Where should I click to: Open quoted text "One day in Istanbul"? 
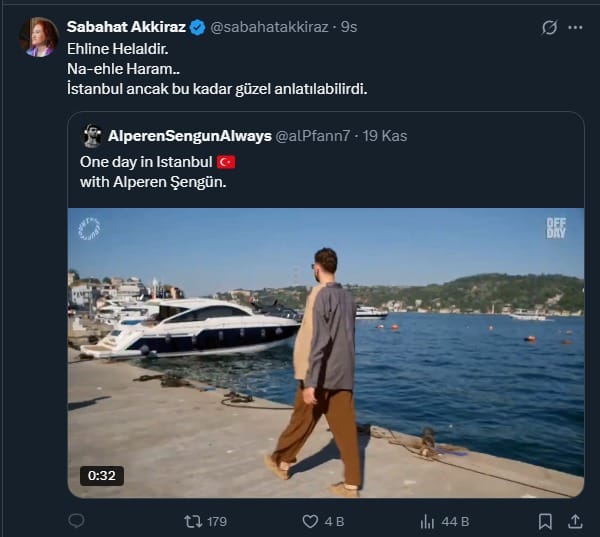147,161
